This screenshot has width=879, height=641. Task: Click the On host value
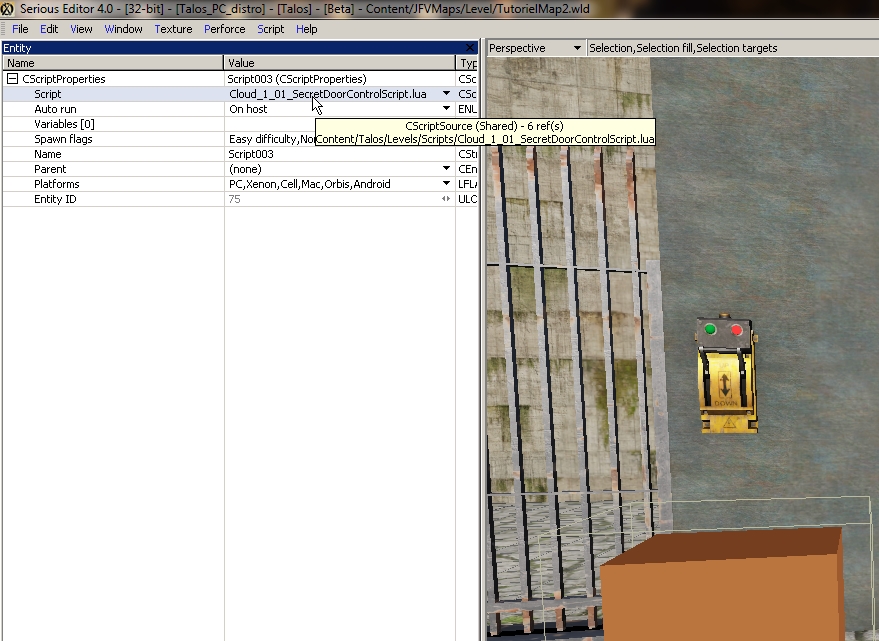[248, 109]
